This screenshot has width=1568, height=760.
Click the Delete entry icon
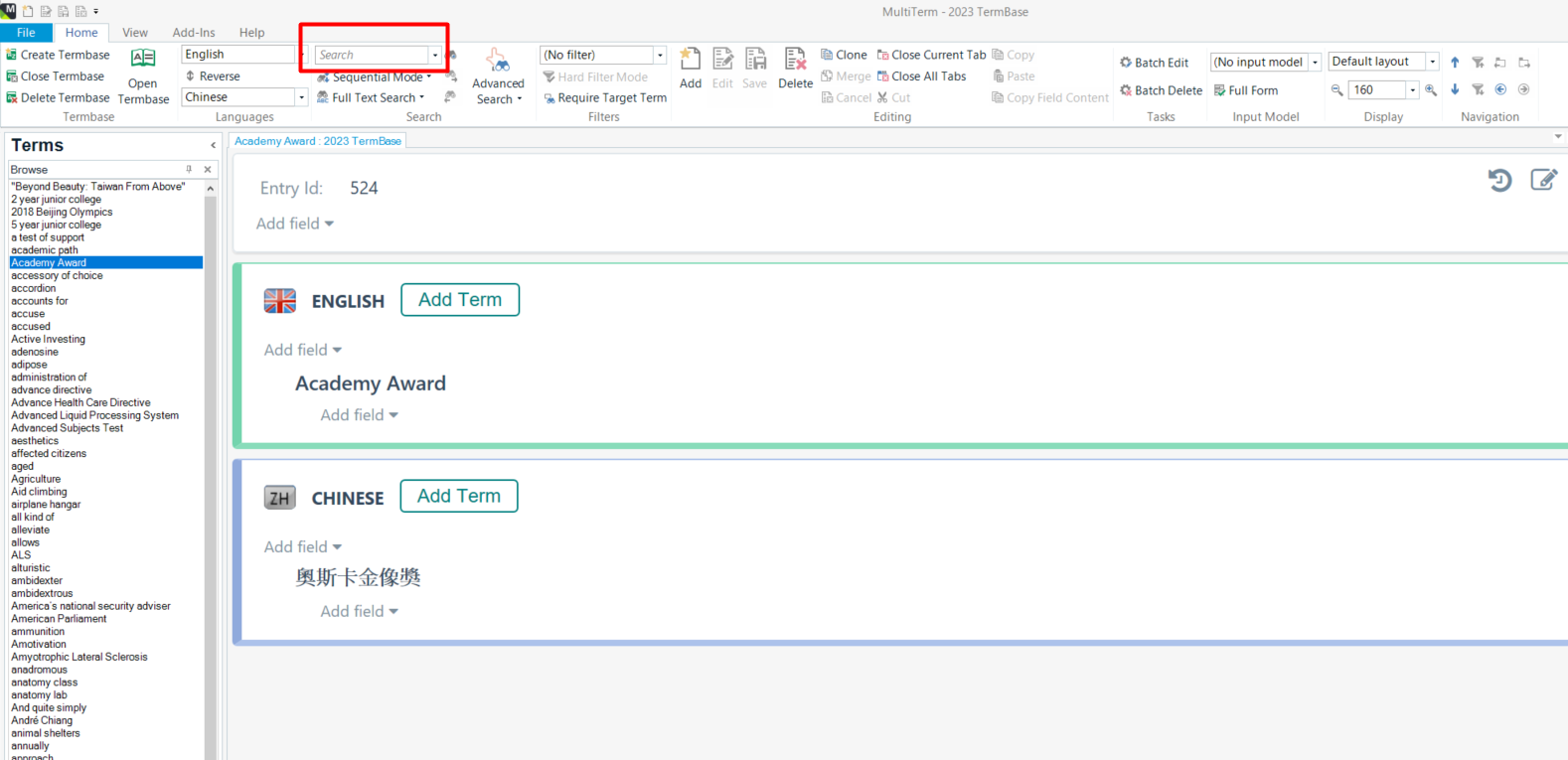click(x=795, y=59)
